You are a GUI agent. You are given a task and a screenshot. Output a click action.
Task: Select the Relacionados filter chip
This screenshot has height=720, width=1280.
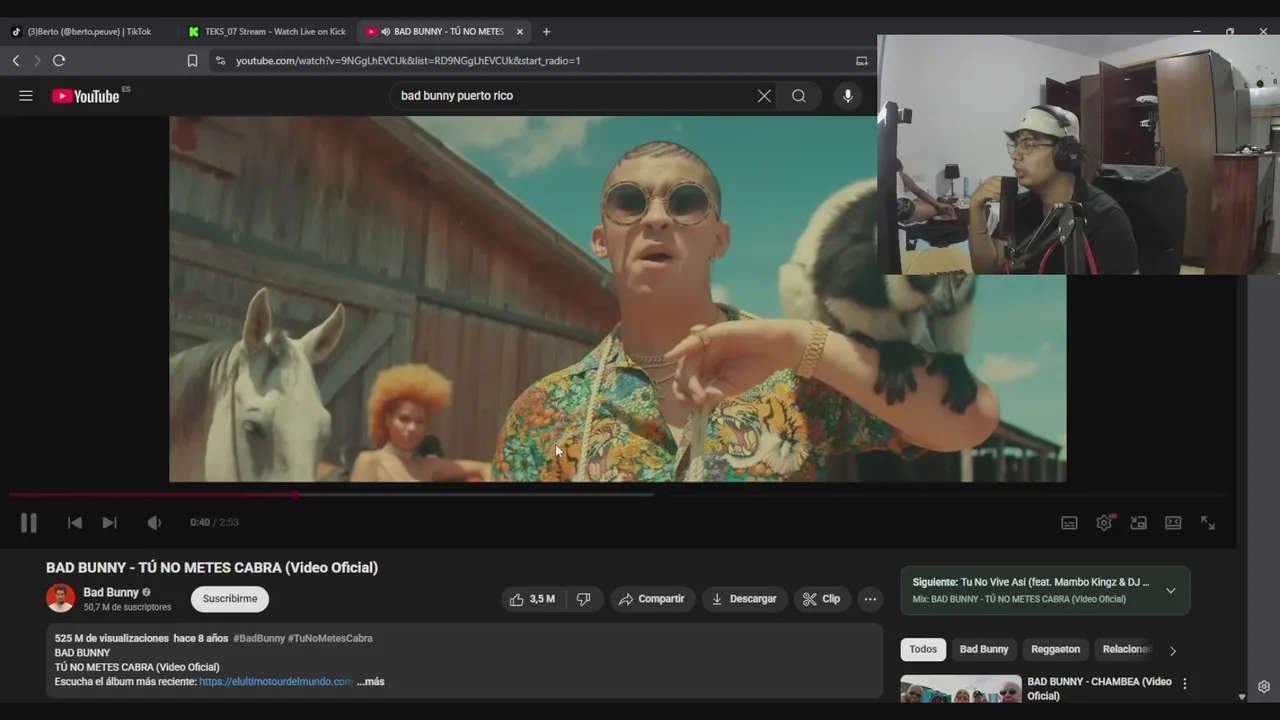coord(1127,649)
